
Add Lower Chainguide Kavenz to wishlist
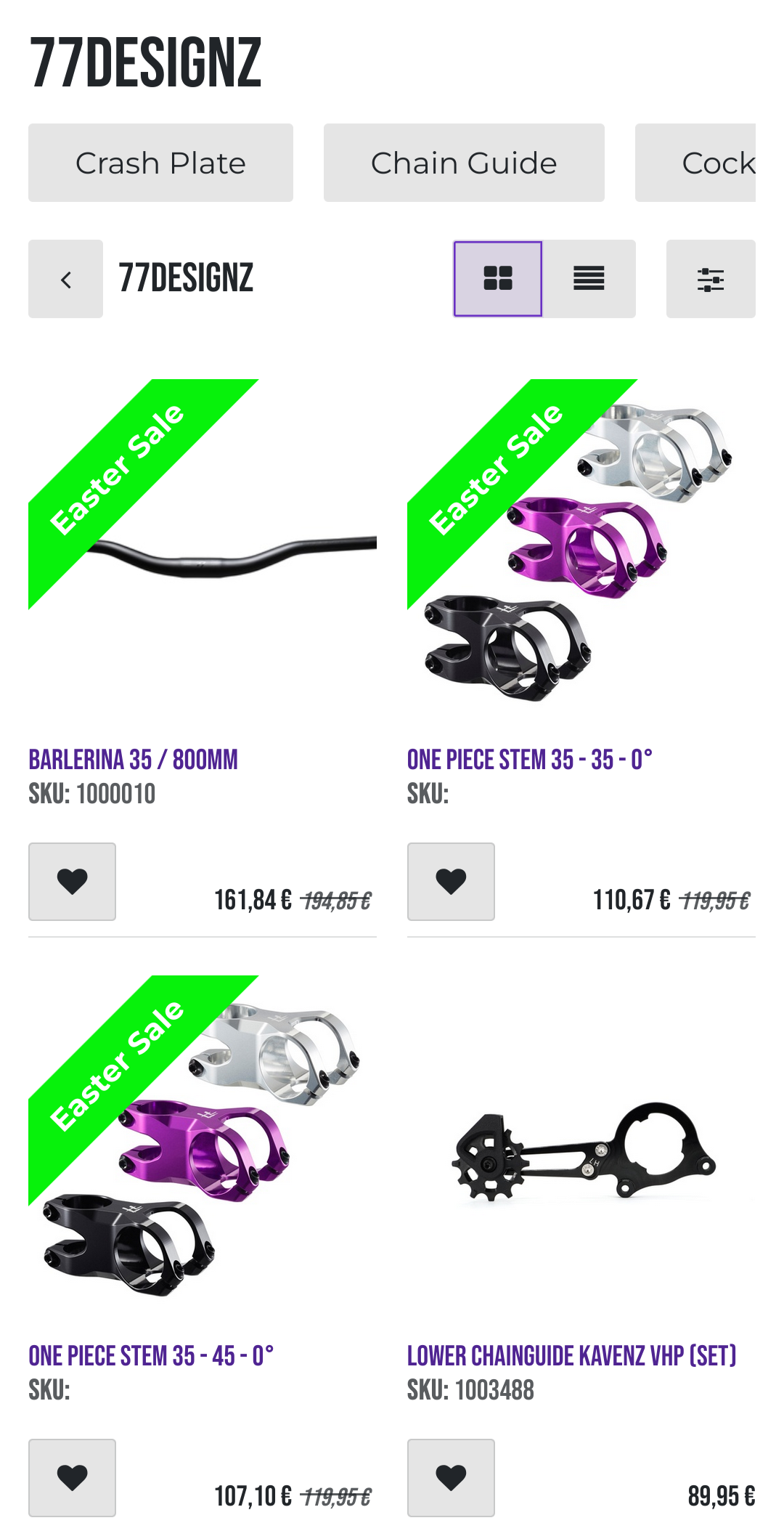click(451, 1478)
